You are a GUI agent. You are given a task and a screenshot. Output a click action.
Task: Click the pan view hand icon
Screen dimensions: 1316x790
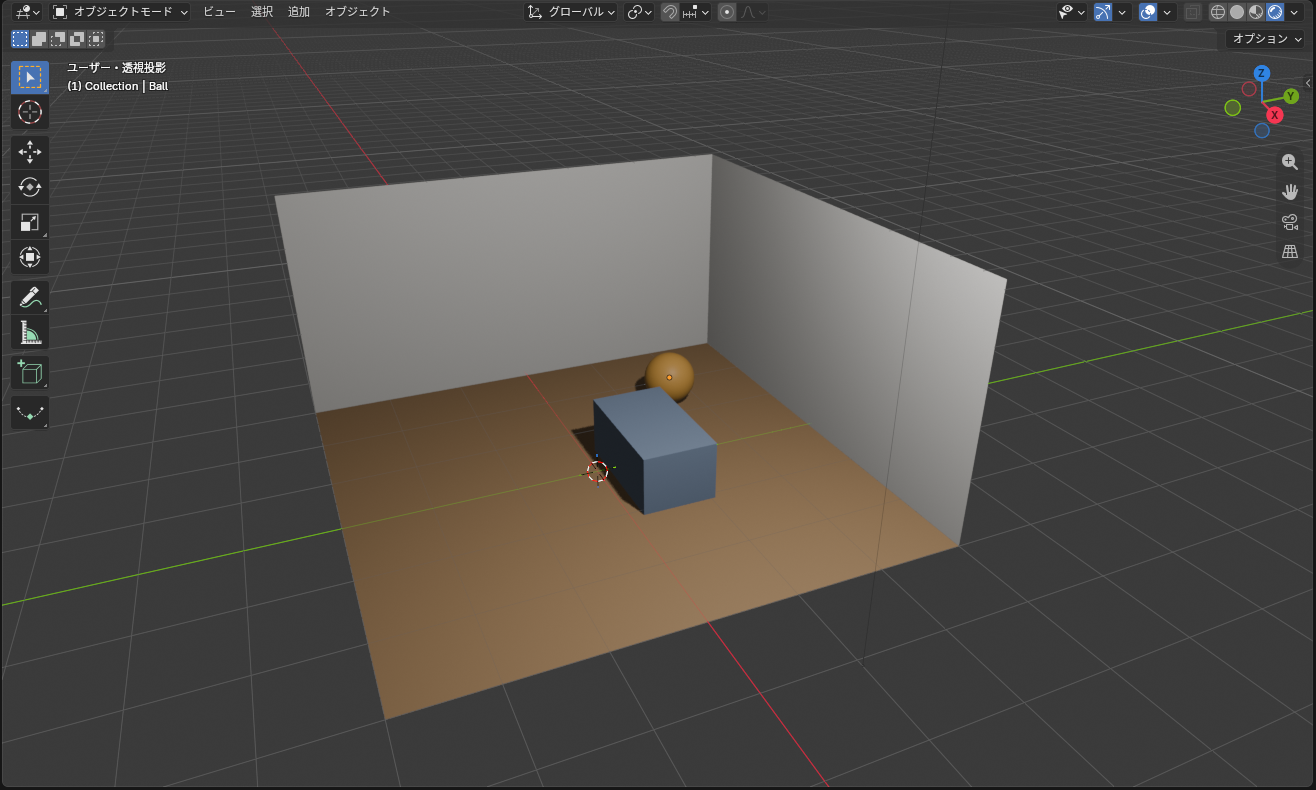click(x=1290, y=192)
